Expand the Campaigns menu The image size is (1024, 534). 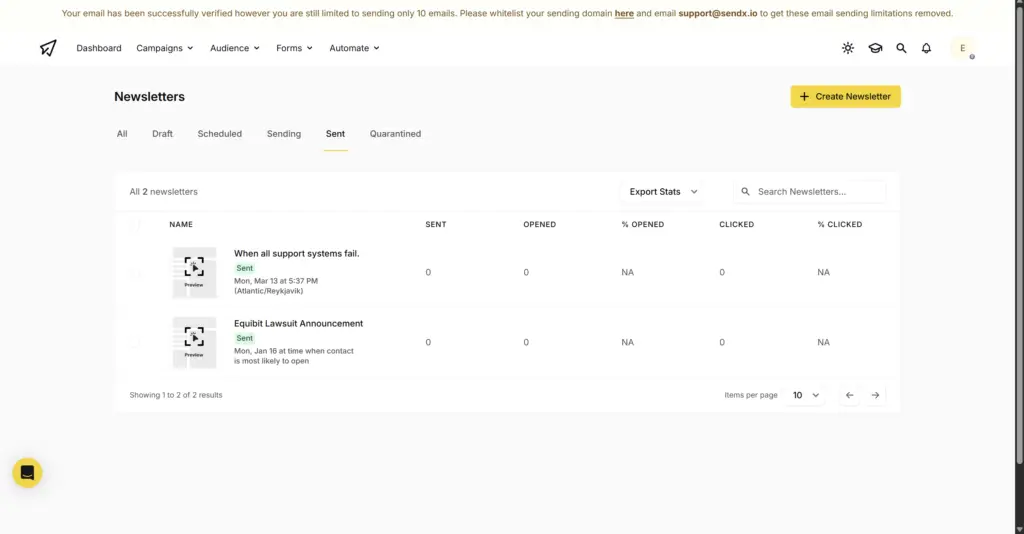[165, 48]
